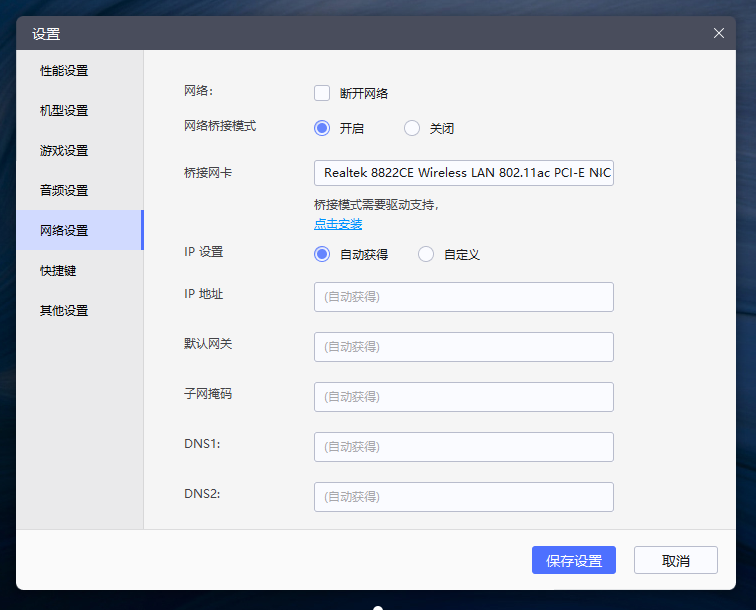Click the 桥接模式需要驱动支持 notice text
The width and height of the screenshot is (756, 610).
[x=376, y=205]
